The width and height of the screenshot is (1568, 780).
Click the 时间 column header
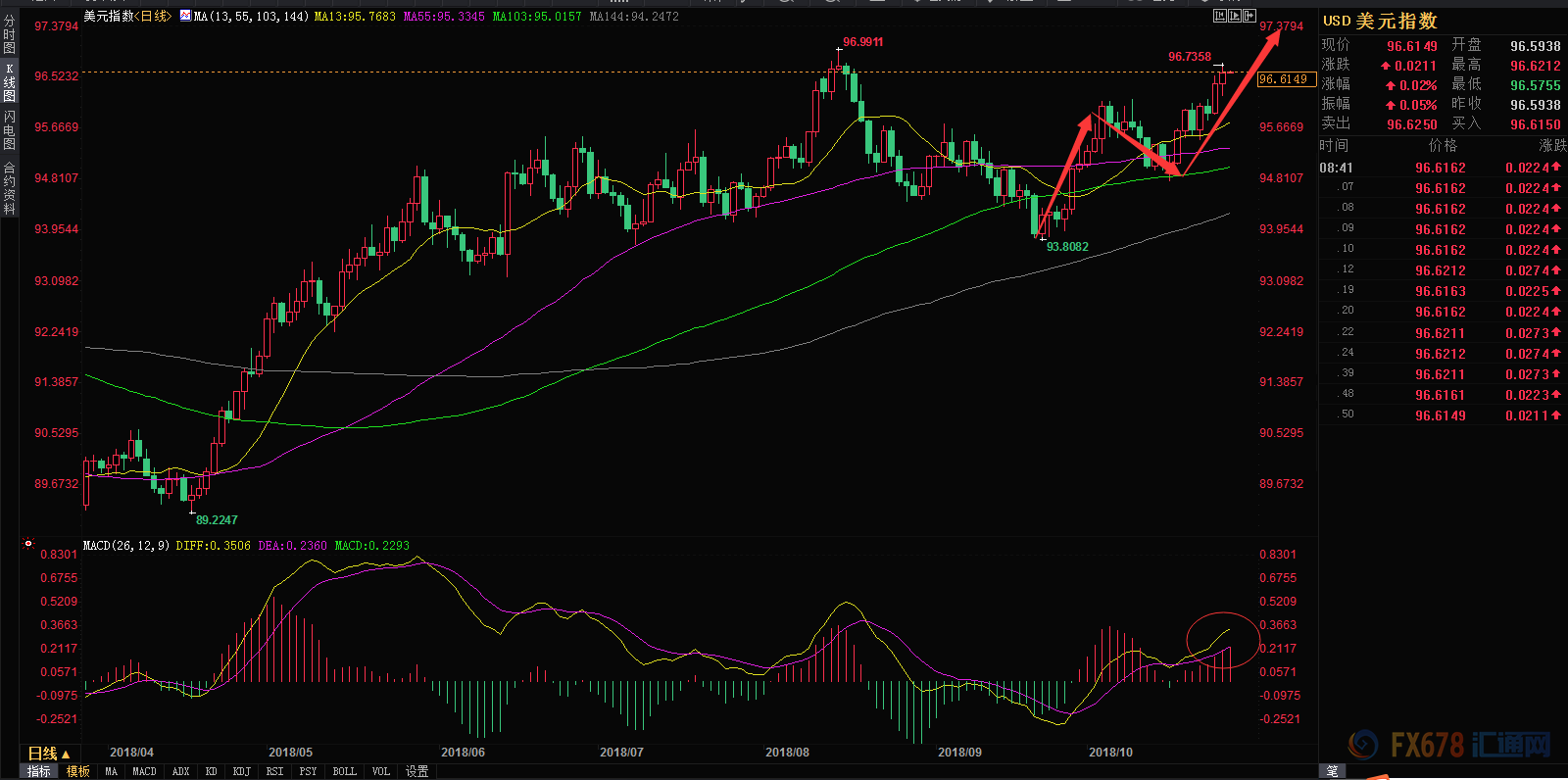[x=1334, y=145]
